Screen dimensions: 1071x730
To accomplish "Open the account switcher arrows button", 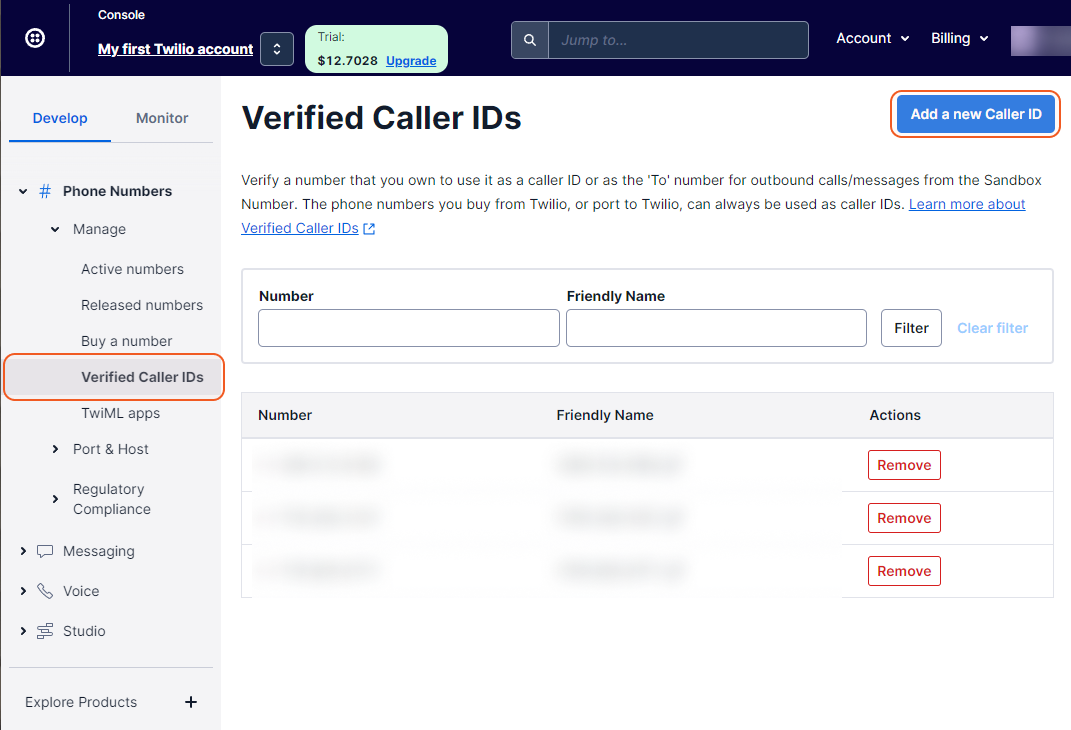I will (276, 49).
